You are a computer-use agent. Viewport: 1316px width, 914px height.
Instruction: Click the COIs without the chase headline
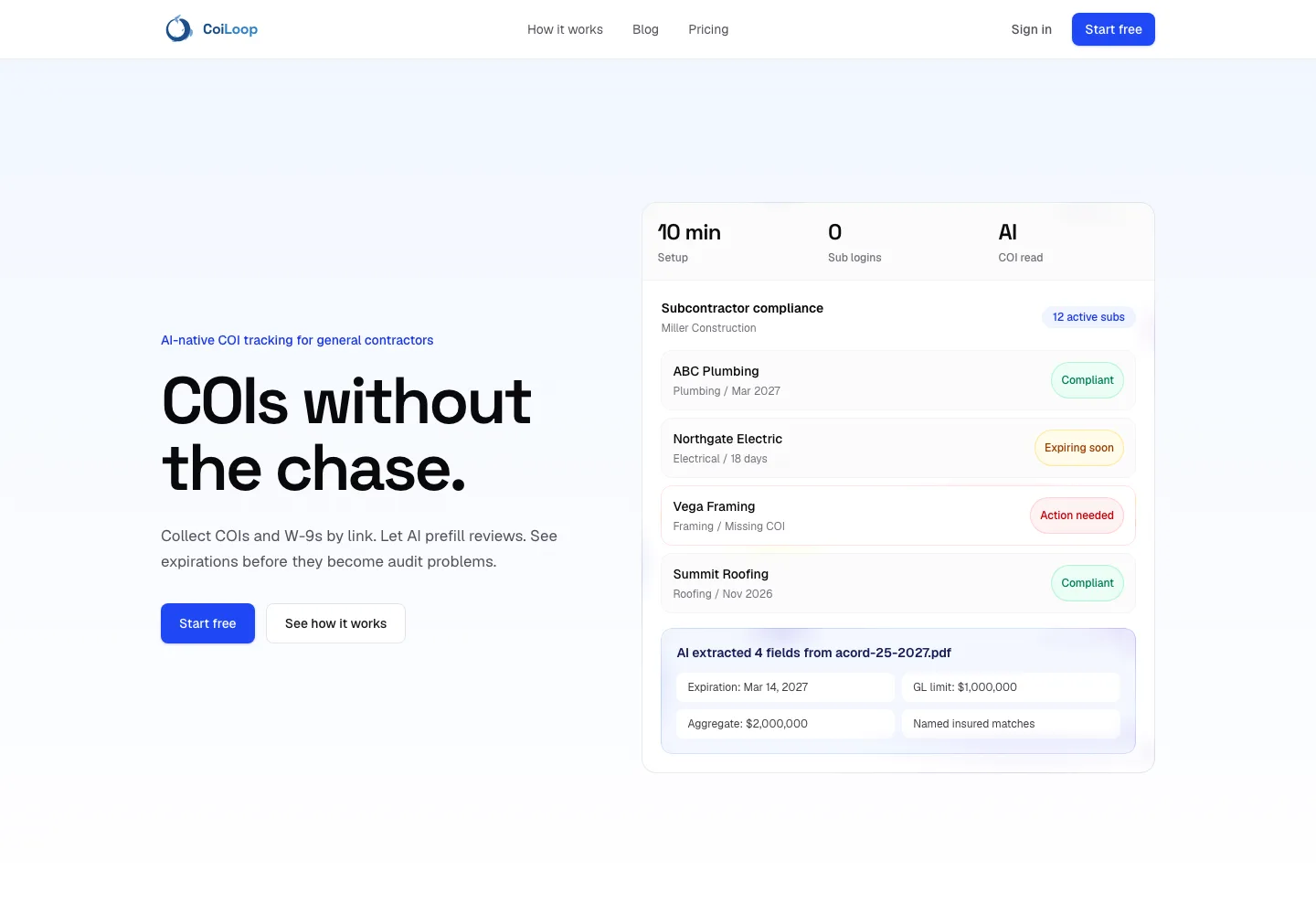pos(346,434)
